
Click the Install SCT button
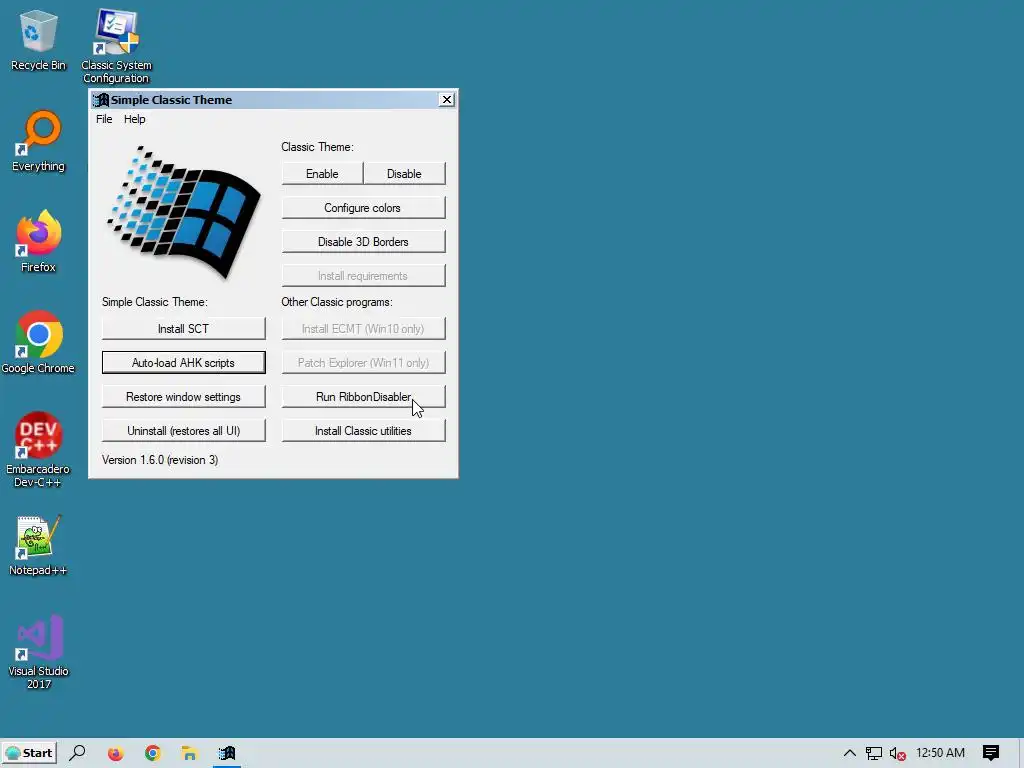184,328
